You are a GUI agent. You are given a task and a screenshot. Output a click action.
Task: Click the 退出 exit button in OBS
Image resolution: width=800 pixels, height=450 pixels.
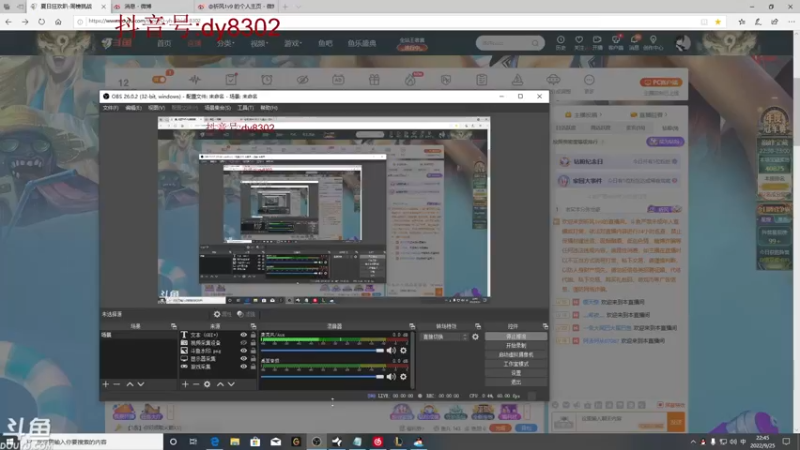pos(516,382)
